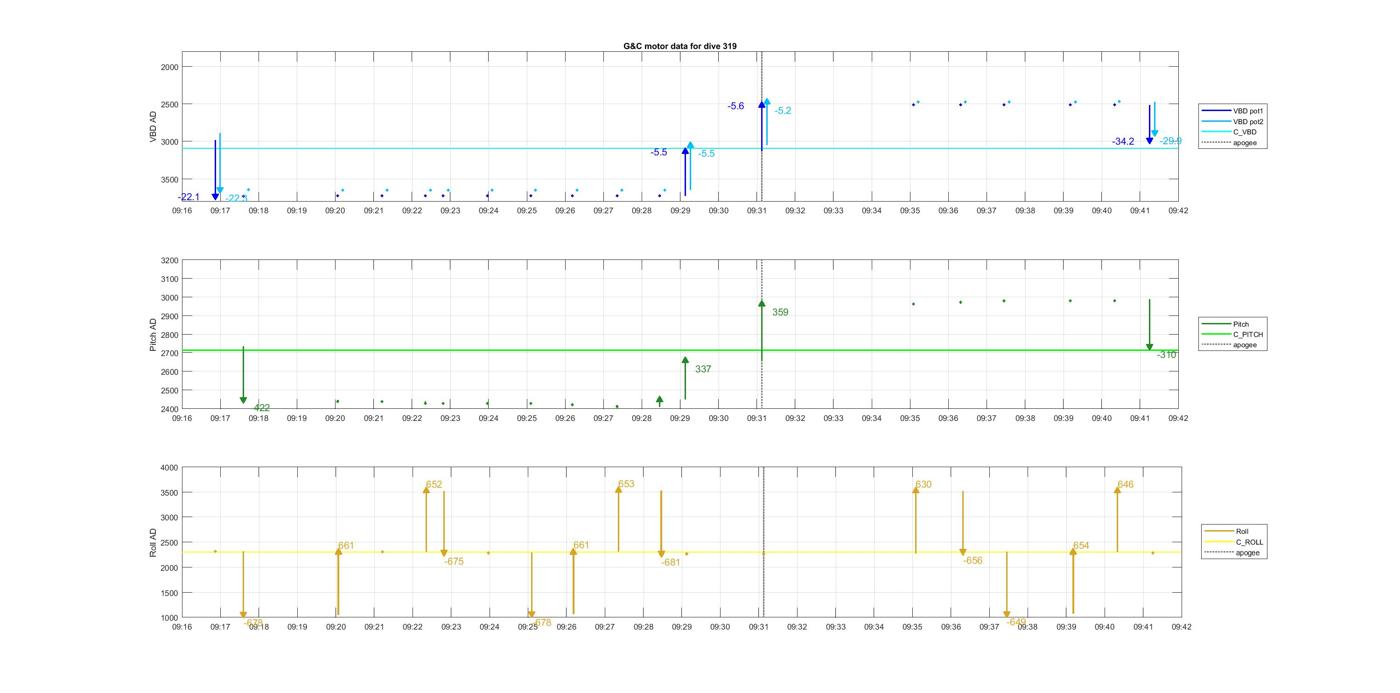Select 'Pitch' legend entry

coord(1240,324)
